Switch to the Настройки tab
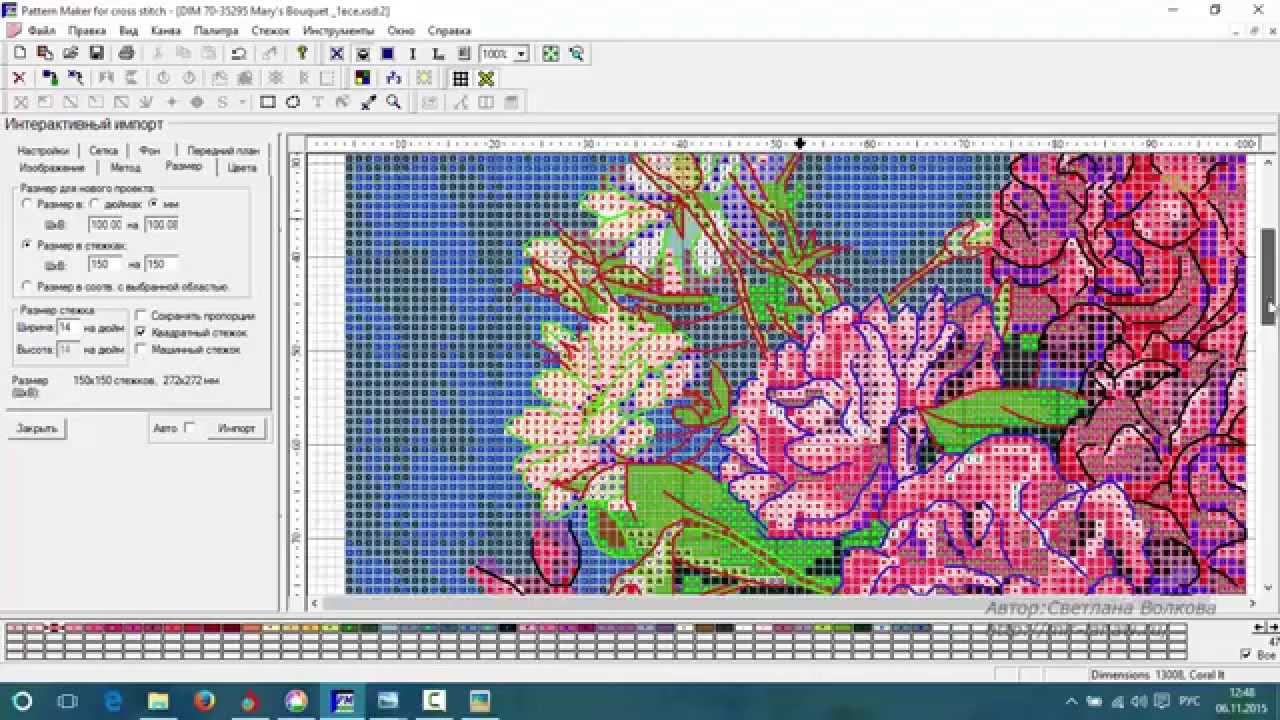Viewport: 1280px width, 720px height. tap(44, 150)
